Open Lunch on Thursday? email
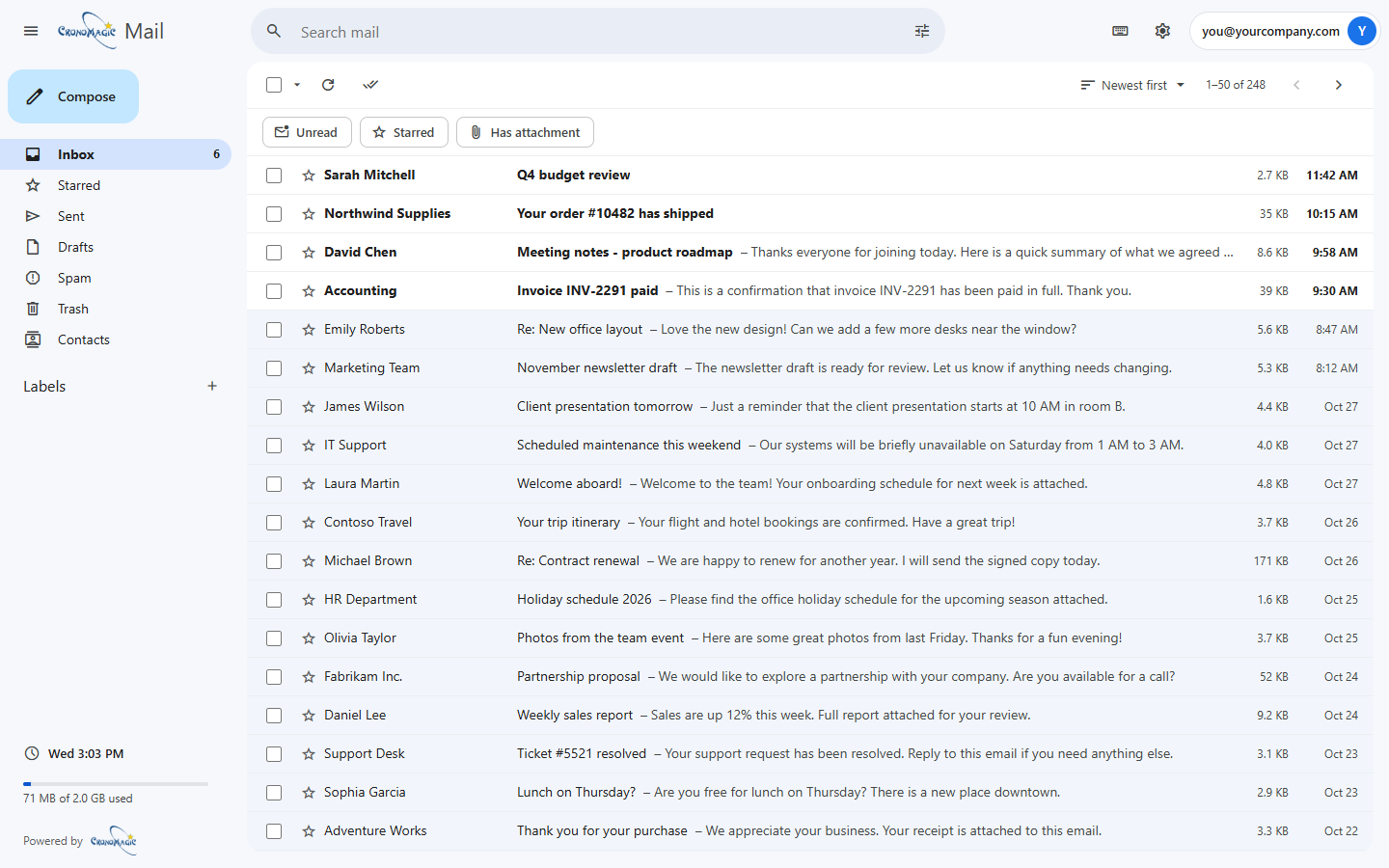Image resolution: width=1389 pixels, height=868 pixels. (x=810, y=793)
